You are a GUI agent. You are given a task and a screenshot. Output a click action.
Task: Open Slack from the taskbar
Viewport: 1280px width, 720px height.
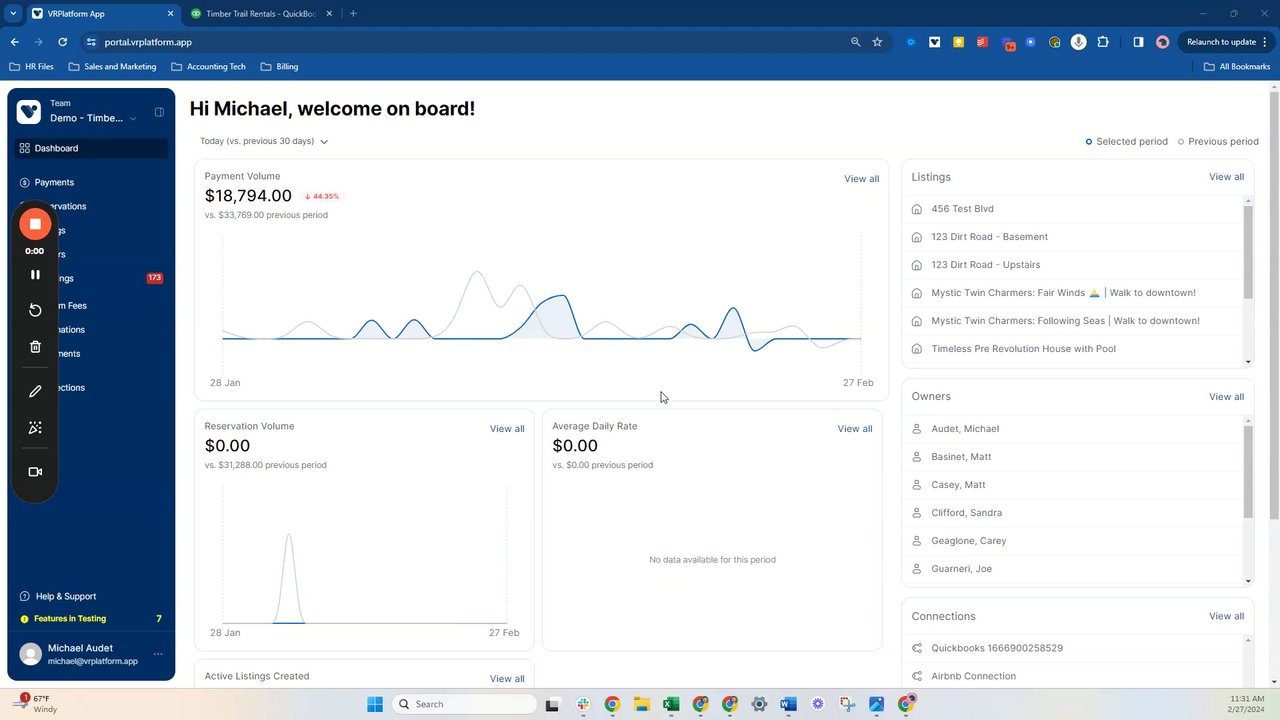pyautogui.click(x=582, y=704)
